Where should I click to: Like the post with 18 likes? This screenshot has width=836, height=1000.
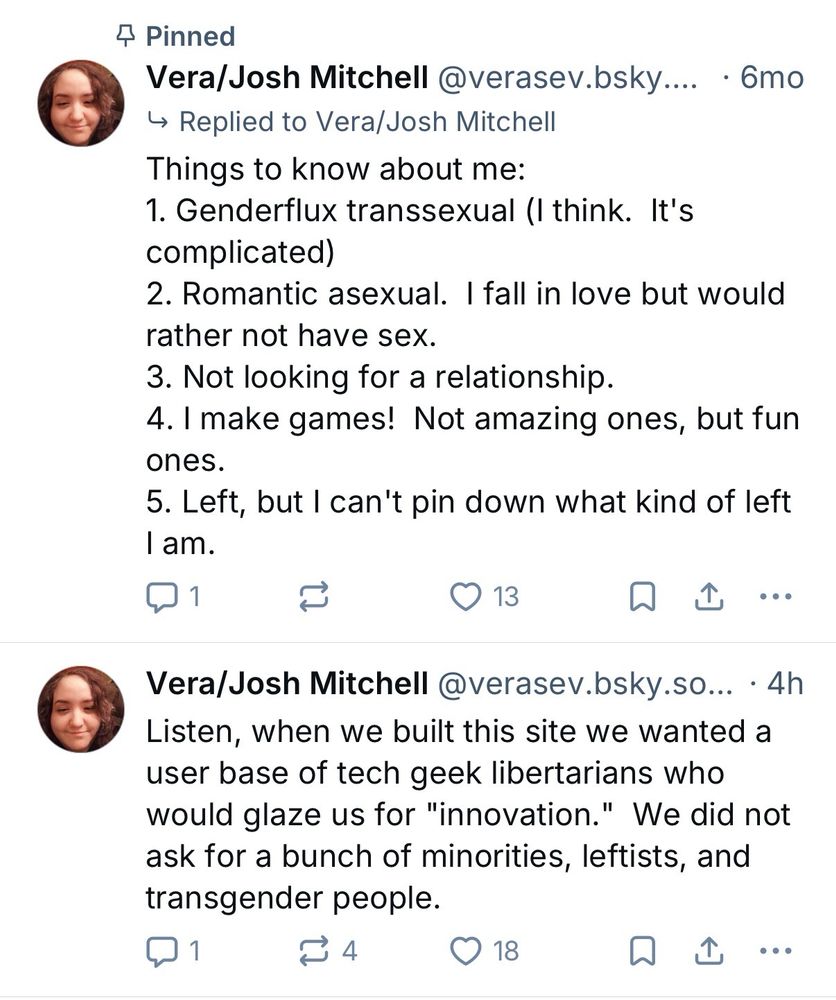click(465, 950)
